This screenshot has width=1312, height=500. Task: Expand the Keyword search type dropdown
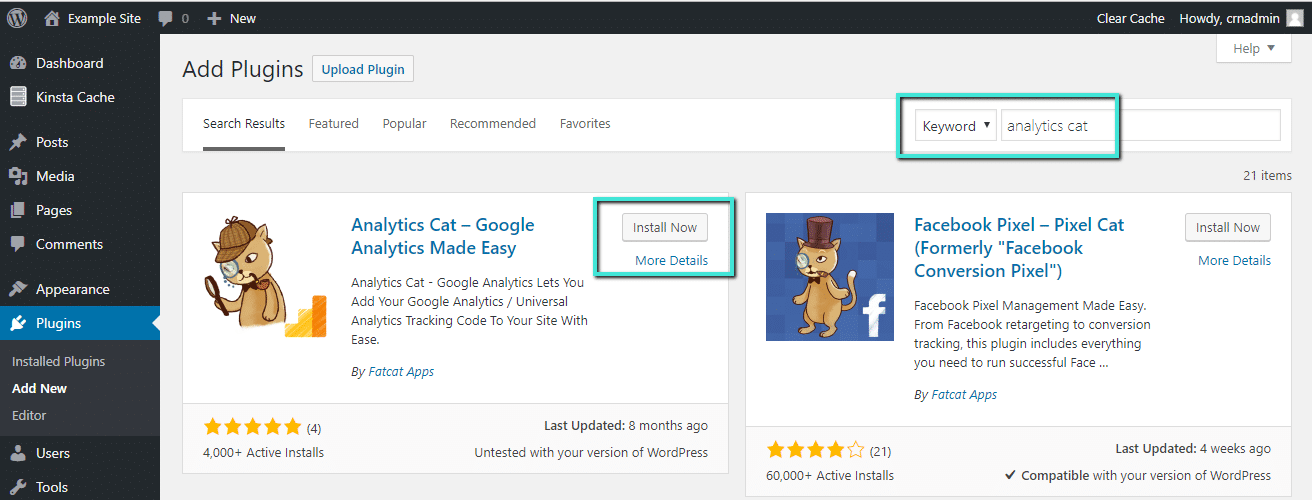(956, 126)
